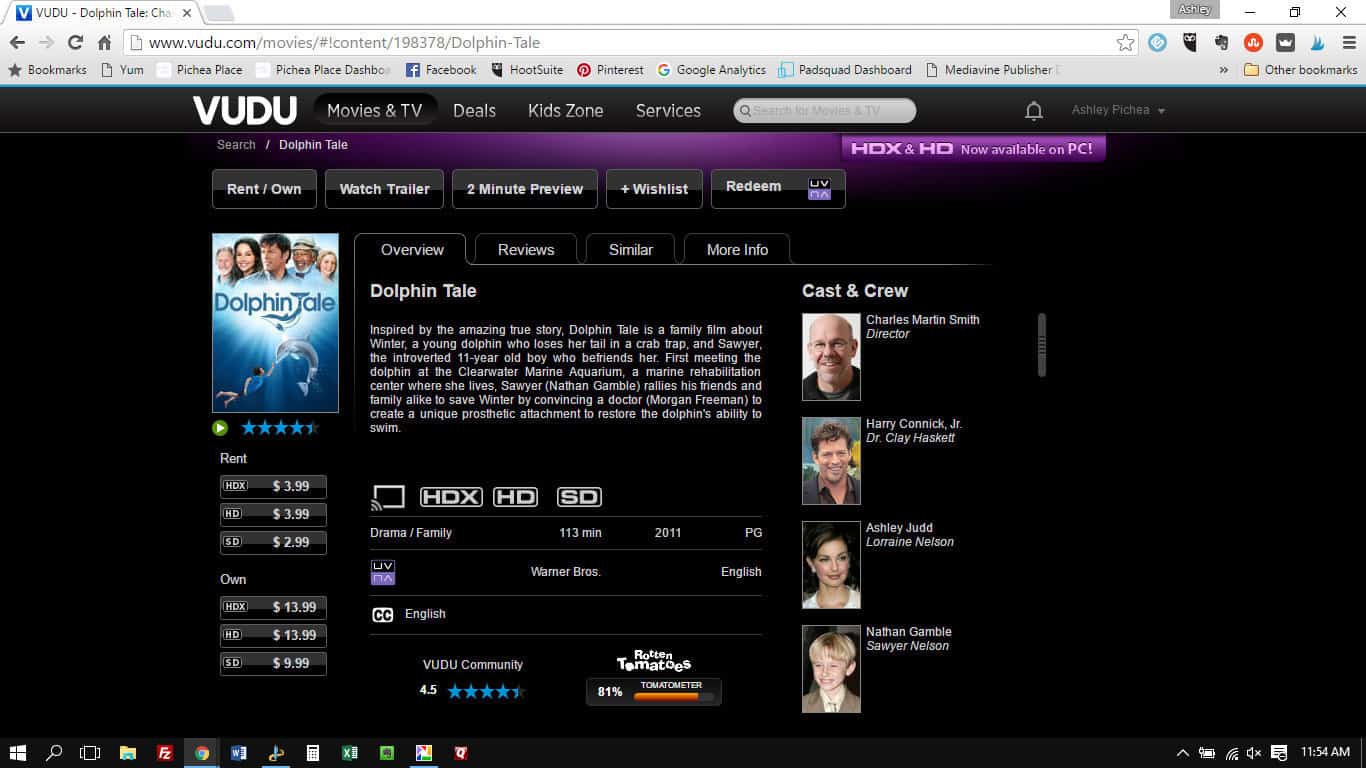Open Other bookmarks folder
Image resolution: width=1366 pixels, height=768 pixels.
(1300, 70)
